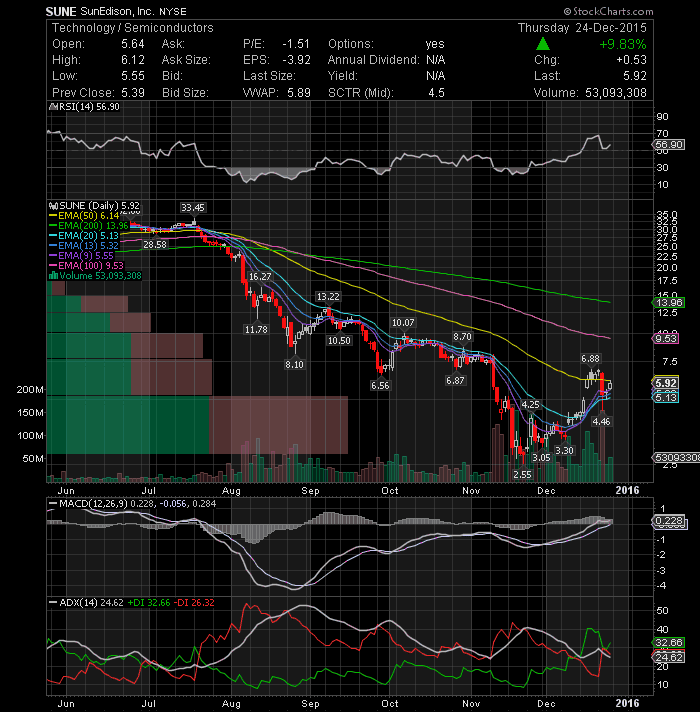Screen dimensions: 700x712
Task: Click the 'EMA(200) 13.96' legend entry
Action: pyautogui.click(x=93, y=226)
